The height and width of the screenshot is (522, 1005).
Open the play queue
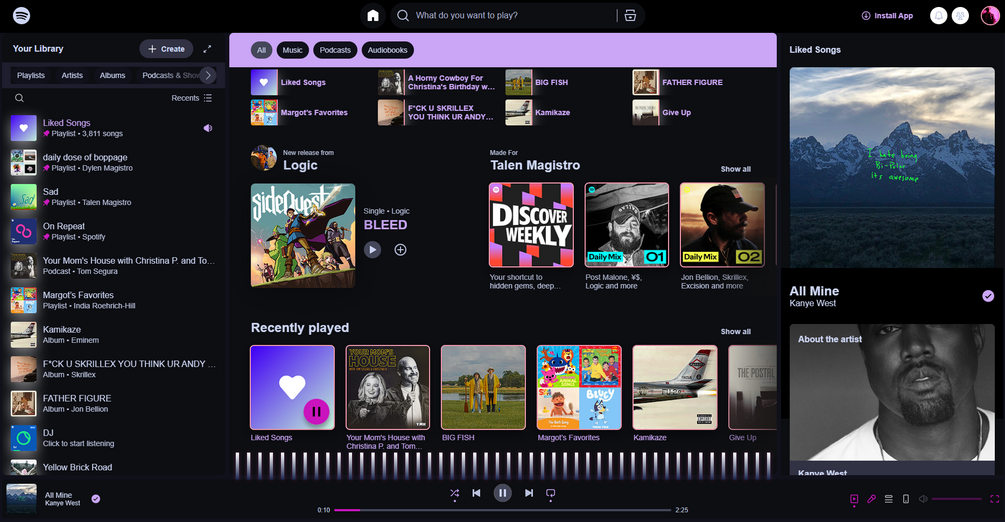click(x=888, y=499)
